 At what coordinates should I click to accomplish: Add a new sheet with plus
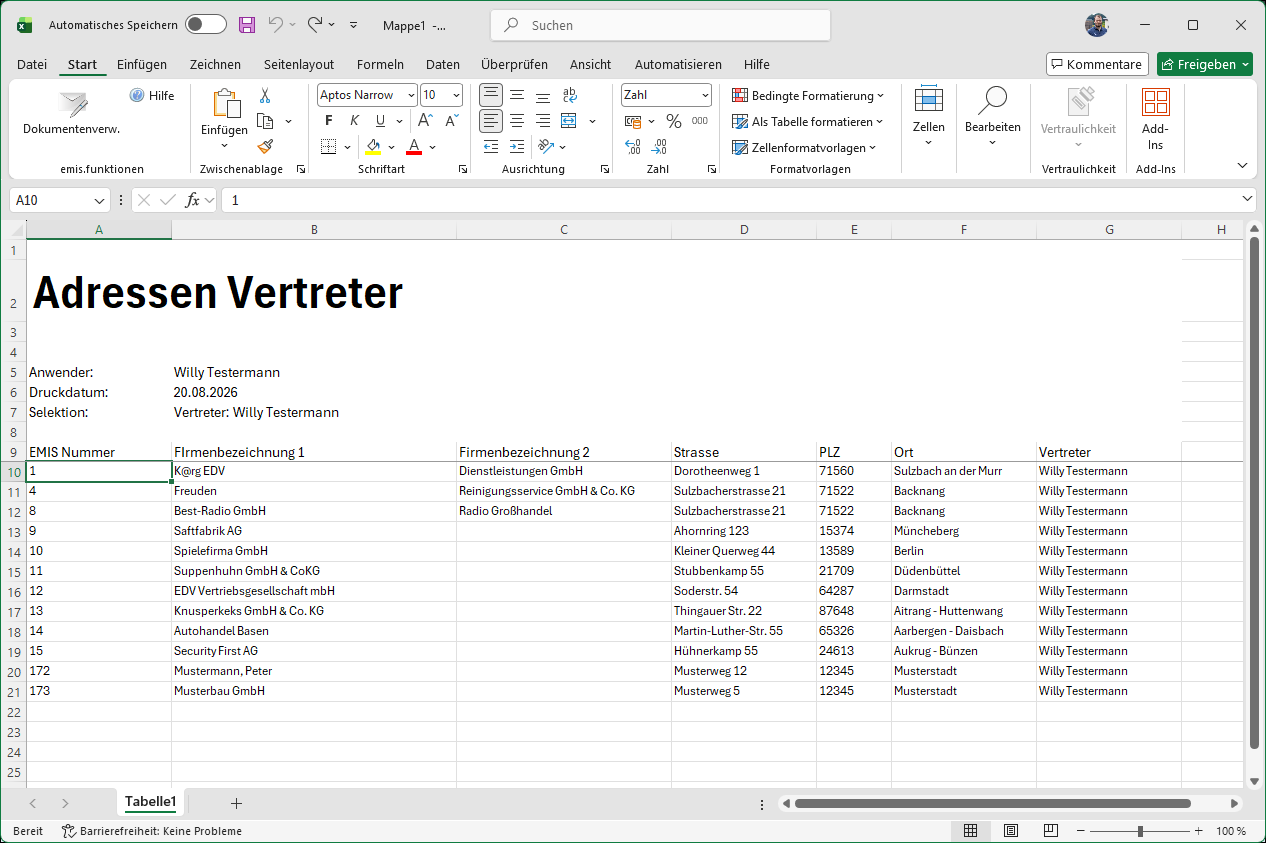point(236,803)
